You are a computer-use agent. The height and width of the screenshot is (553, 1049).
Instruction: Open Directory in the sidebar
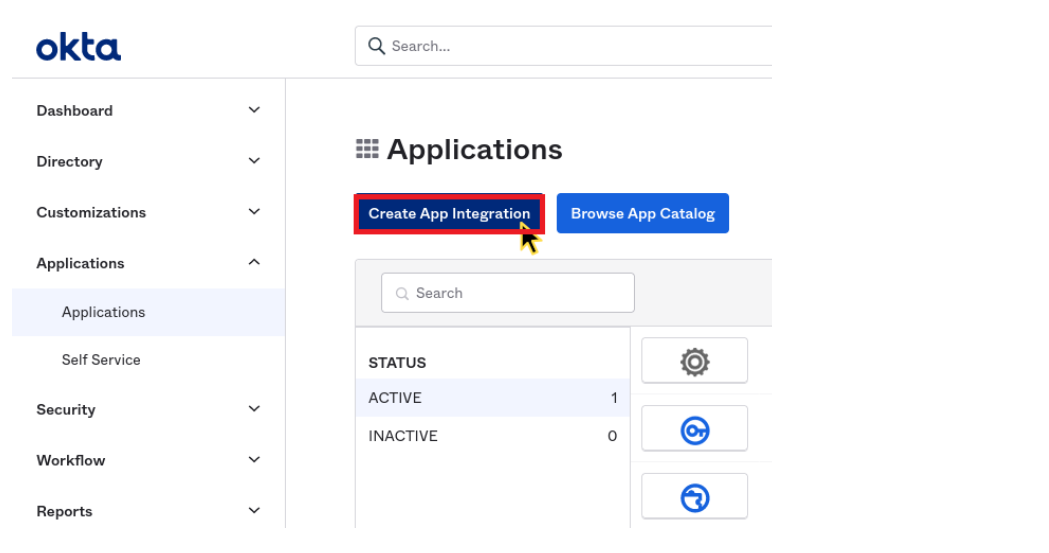(x=70, y=161)
